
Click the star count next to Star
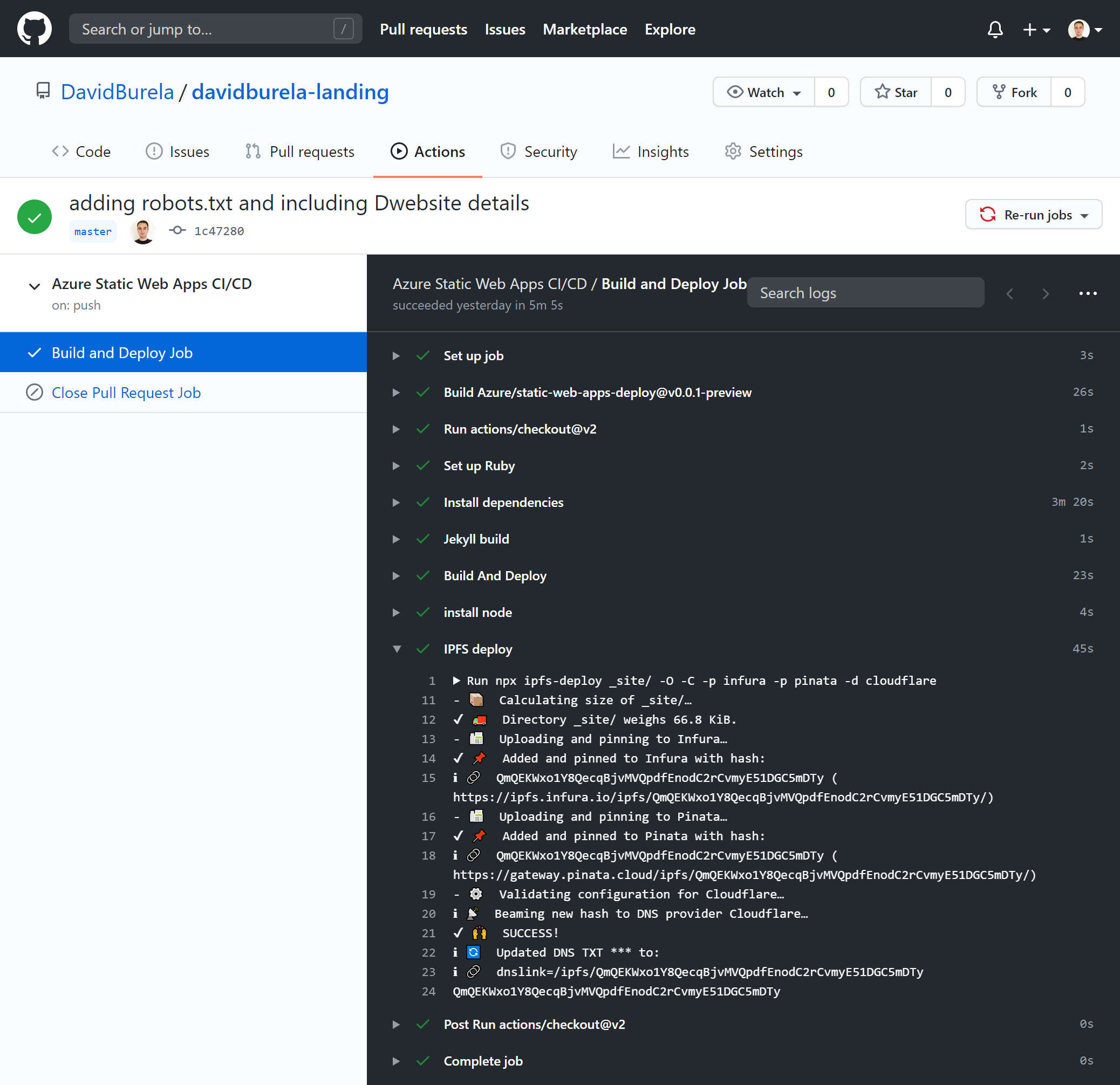click(x=948, y=92)
